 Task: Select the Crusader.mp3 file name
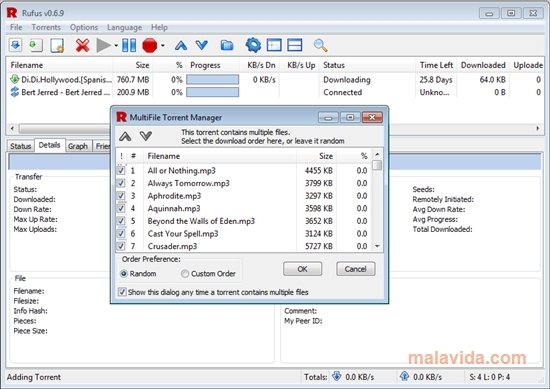pyautogui.click(x=172, y=246)
